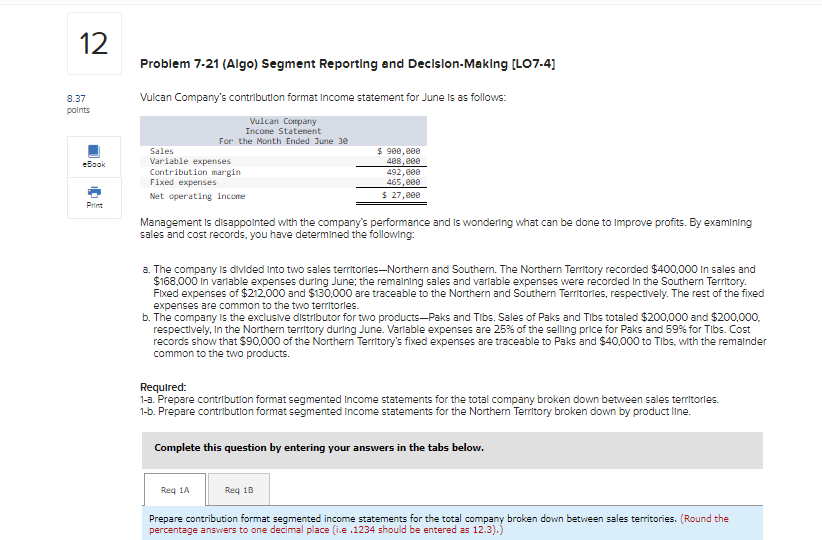Screen dimensions: 822x540
Task: Select the question number 12 box
Action: [x=94, y=44]
